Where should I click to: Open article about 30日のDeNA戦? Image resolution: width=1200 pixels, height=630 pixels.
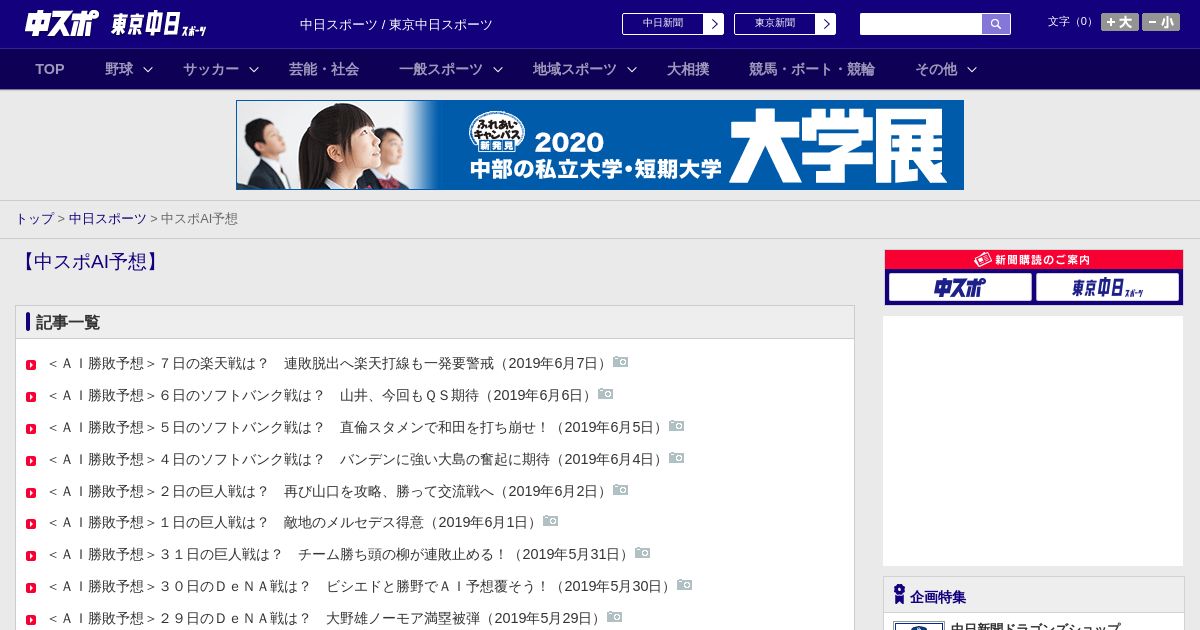coord(361,586)
